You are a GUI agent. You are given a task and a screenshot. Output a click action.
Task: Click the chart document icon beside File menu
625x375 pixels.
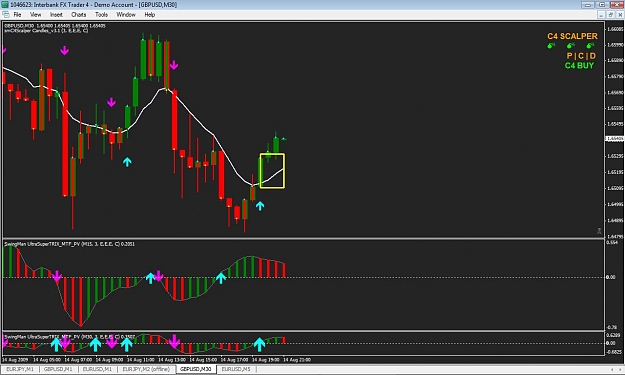(6, 14)
